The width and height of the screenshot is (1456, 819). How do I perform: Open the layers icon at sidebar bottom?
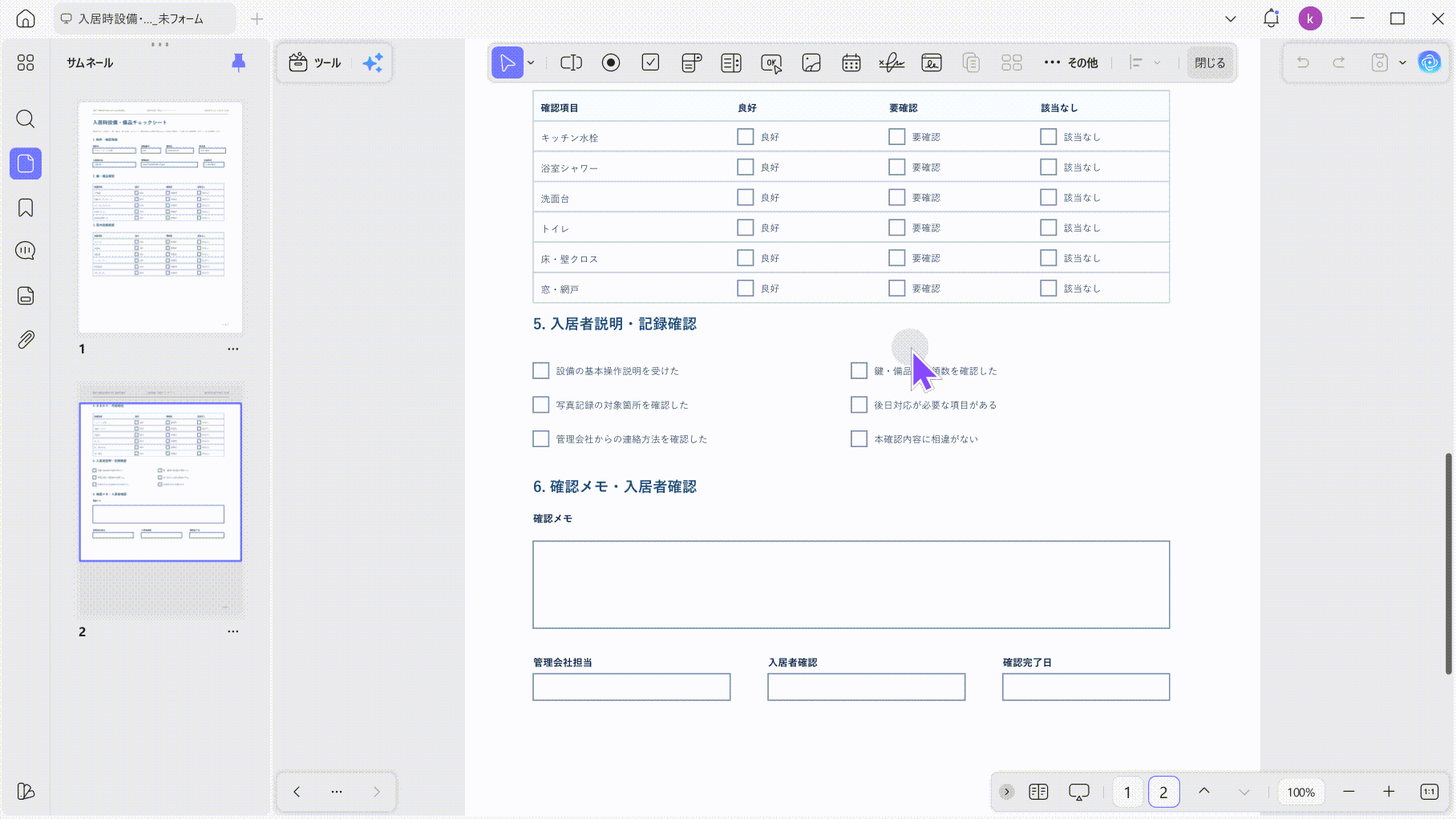click(26, 792)
